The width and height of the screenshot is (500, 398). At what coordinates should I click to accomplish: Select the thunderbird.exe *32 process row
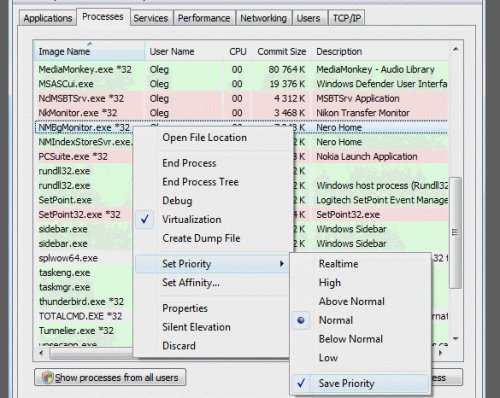[241, 302]
